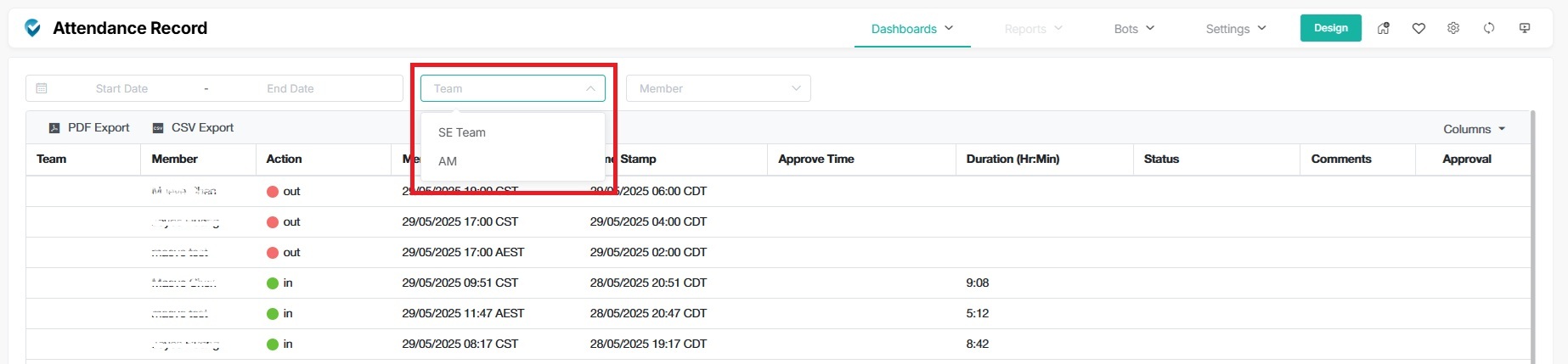The height and width of the screenshot is (364, 1568).
Task: Click the monitor presentation icon
Action: 1525,28
